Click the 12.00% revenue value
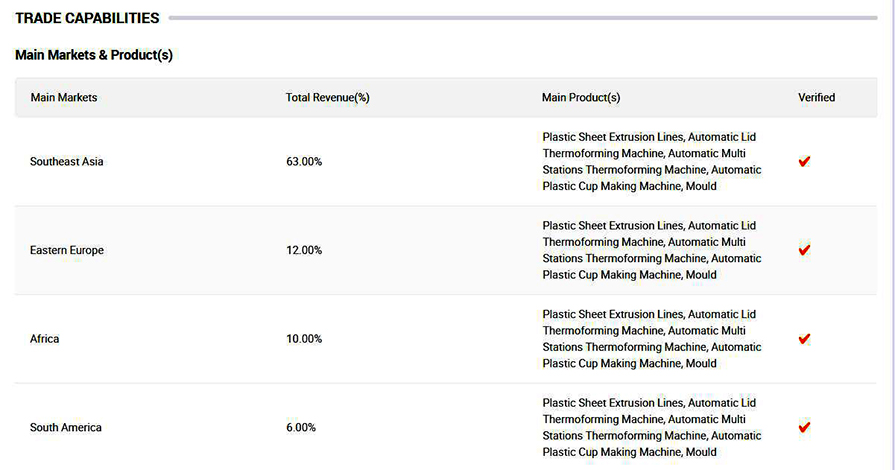 click(304, 250)
